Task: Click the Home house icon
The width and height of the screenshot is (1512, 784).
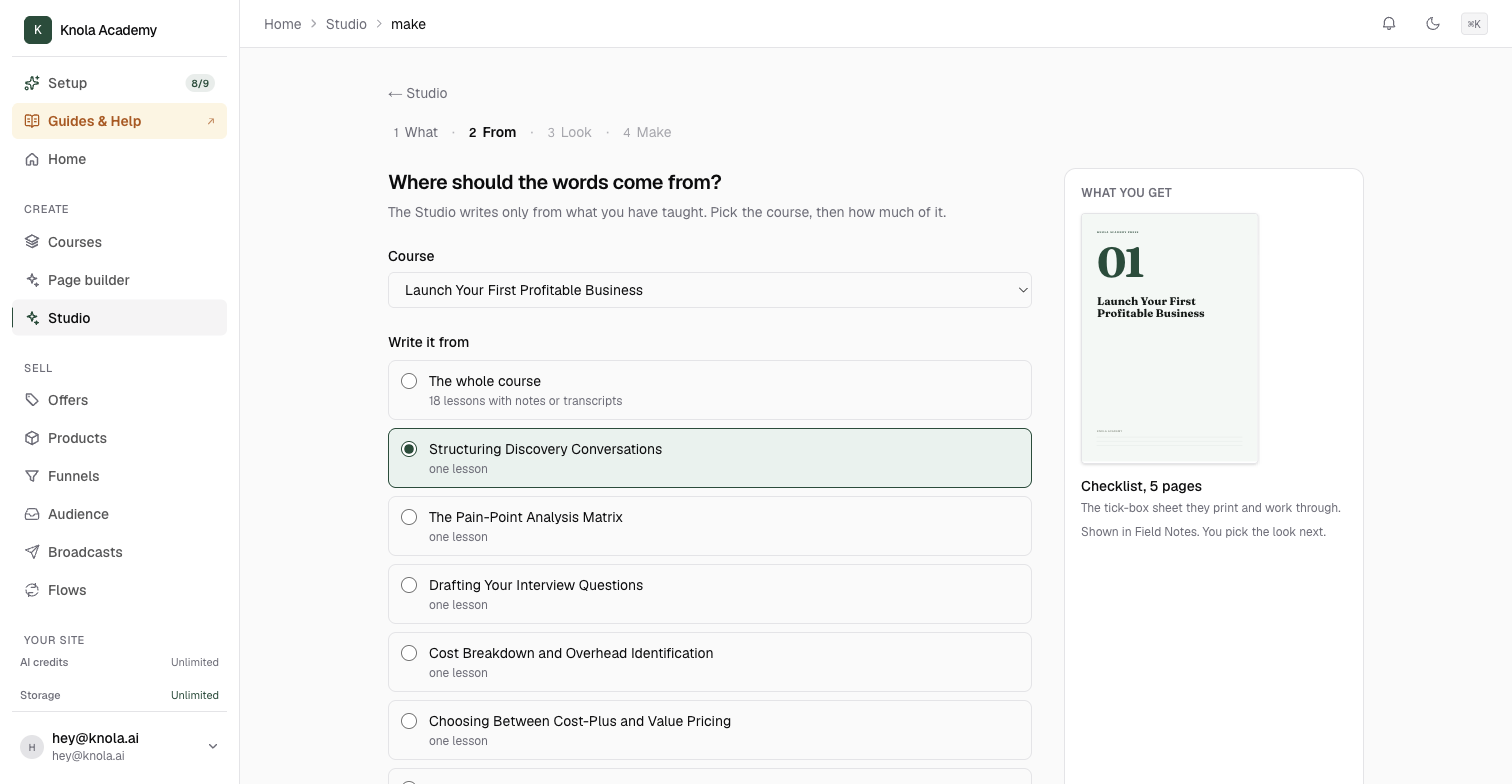Action: [32, 159]
